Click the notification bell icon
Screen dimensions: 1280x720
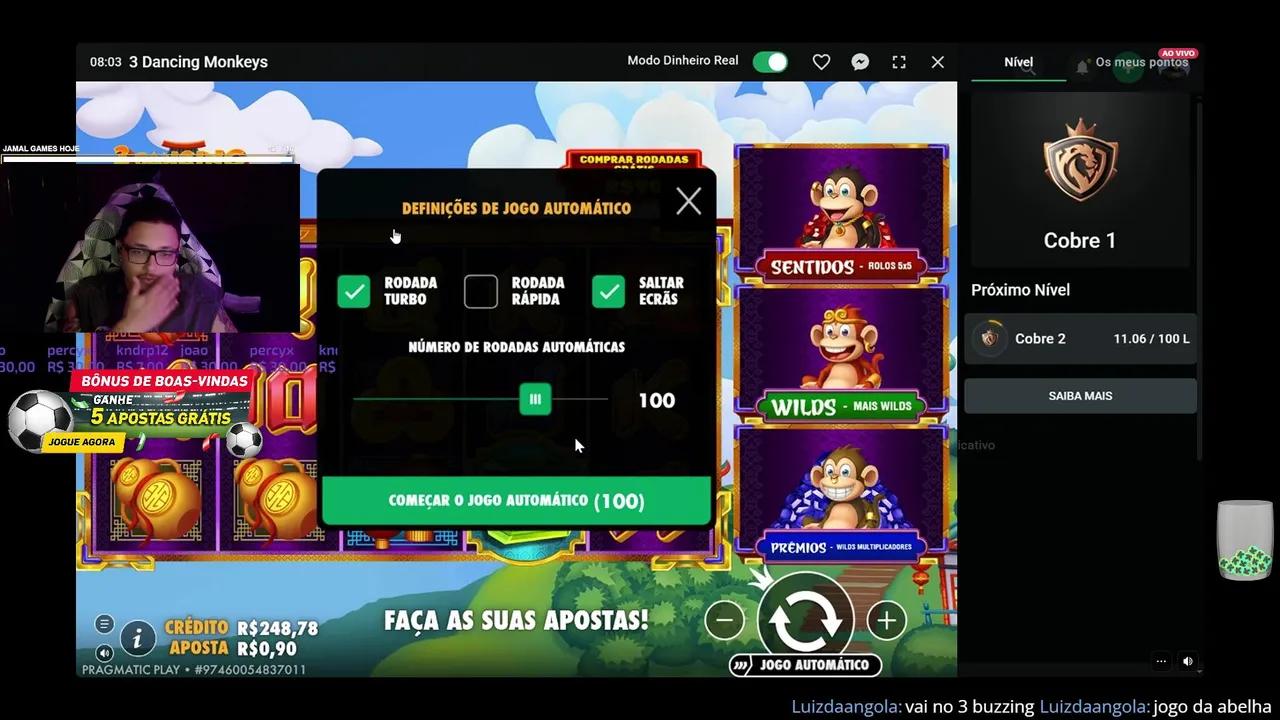pos(1082,66)
